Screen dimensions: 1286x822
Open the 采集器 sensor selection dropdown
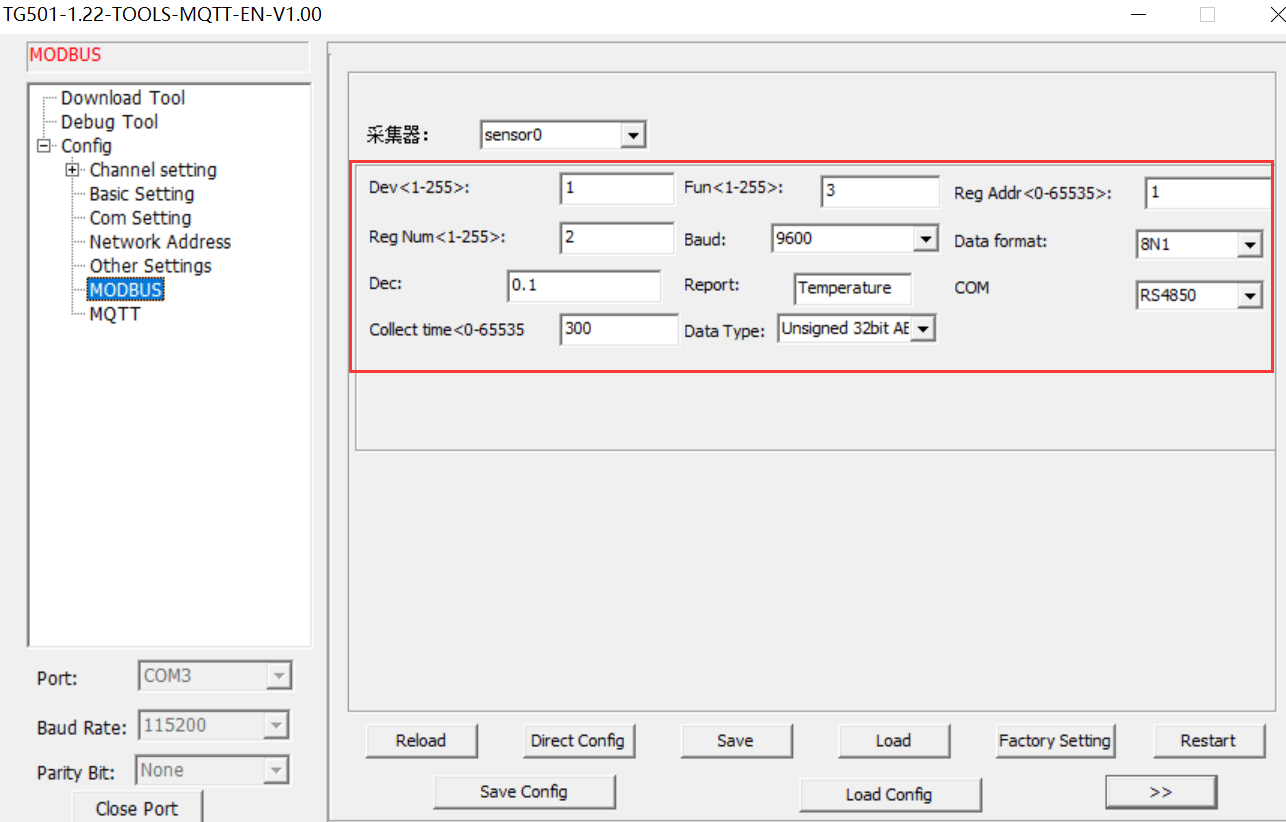coord(634,134)
